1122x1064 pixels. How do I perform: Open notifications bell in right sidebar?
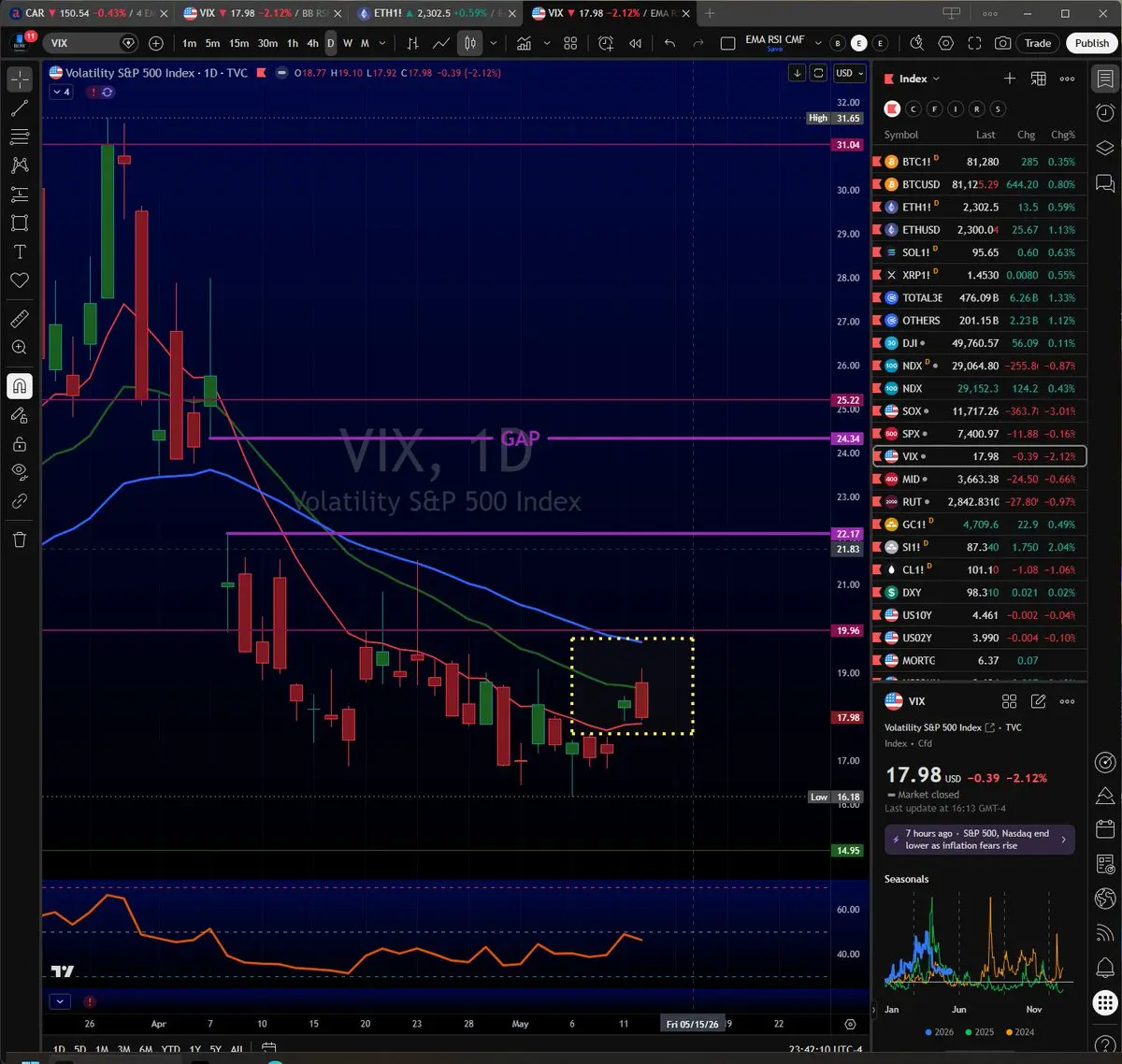coord(1104,967)
